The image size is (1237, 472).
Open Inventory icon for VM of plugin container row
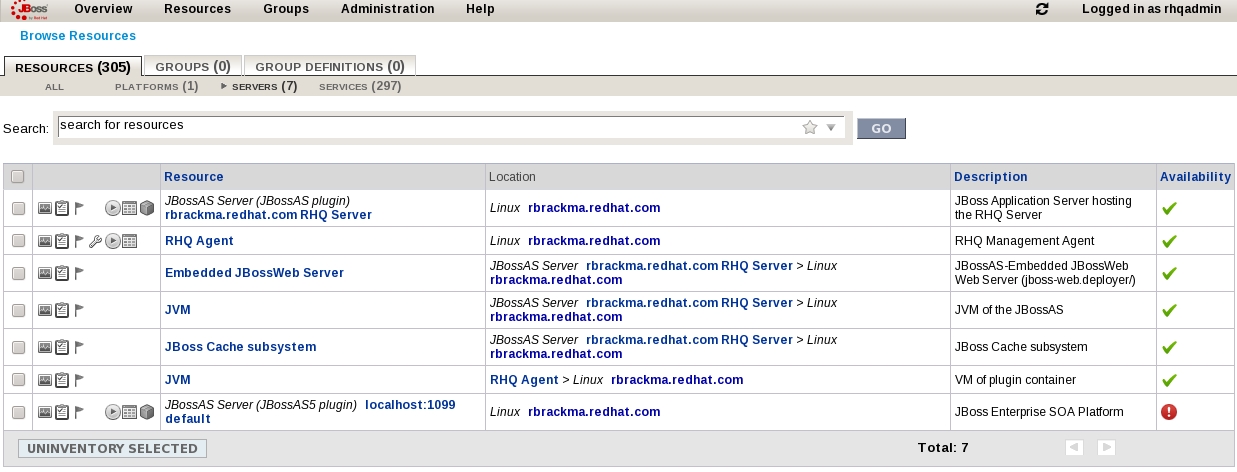click(x=62, y=380)
